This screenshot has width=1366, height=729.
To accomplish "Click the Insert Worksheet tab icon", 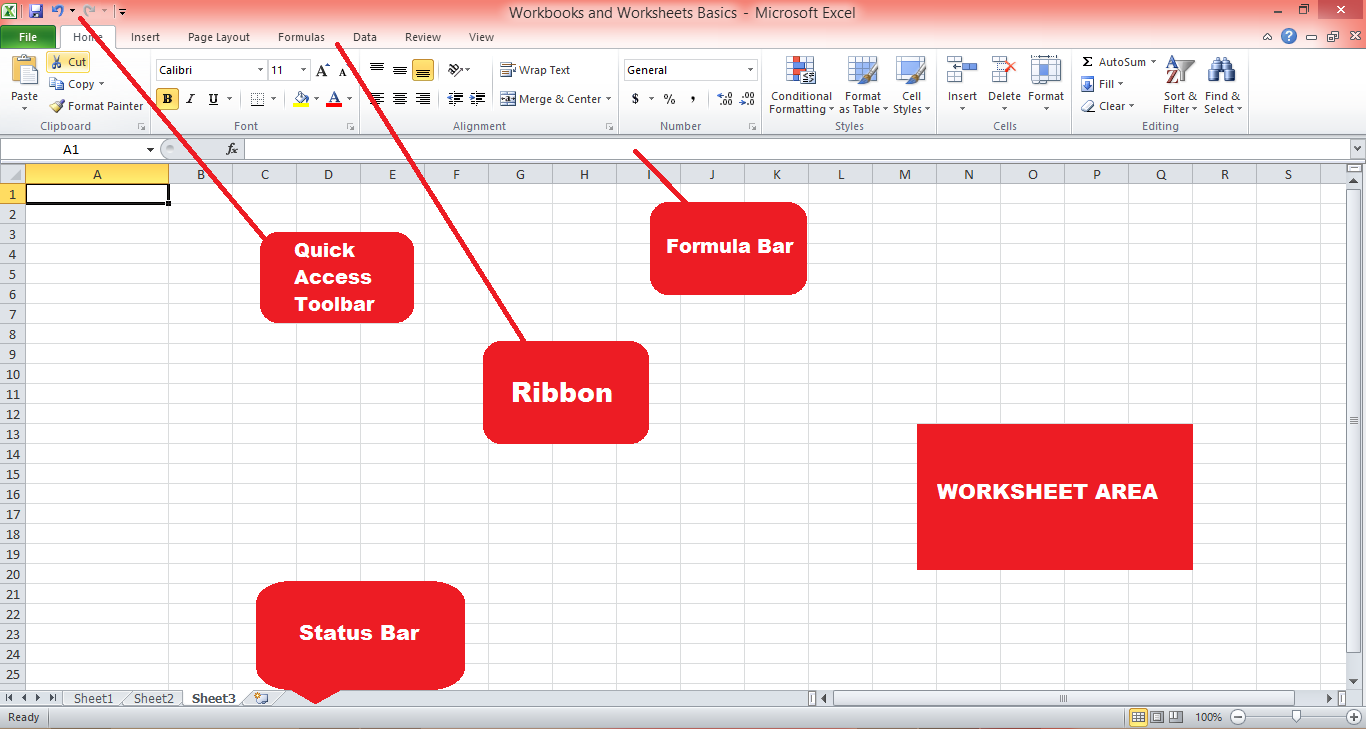I will 261,698.
